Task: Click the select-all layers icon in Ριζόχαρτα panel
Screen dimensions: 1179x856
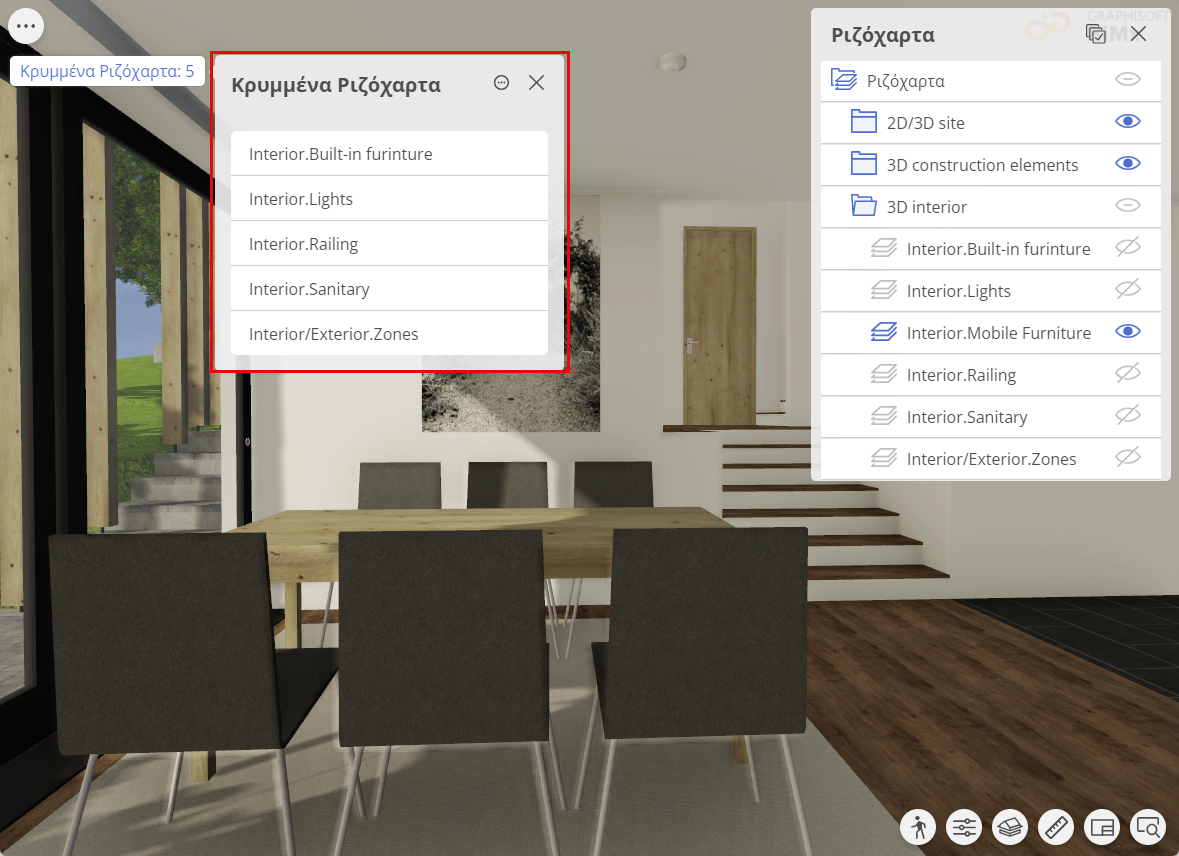Action: pos(1096,34)
